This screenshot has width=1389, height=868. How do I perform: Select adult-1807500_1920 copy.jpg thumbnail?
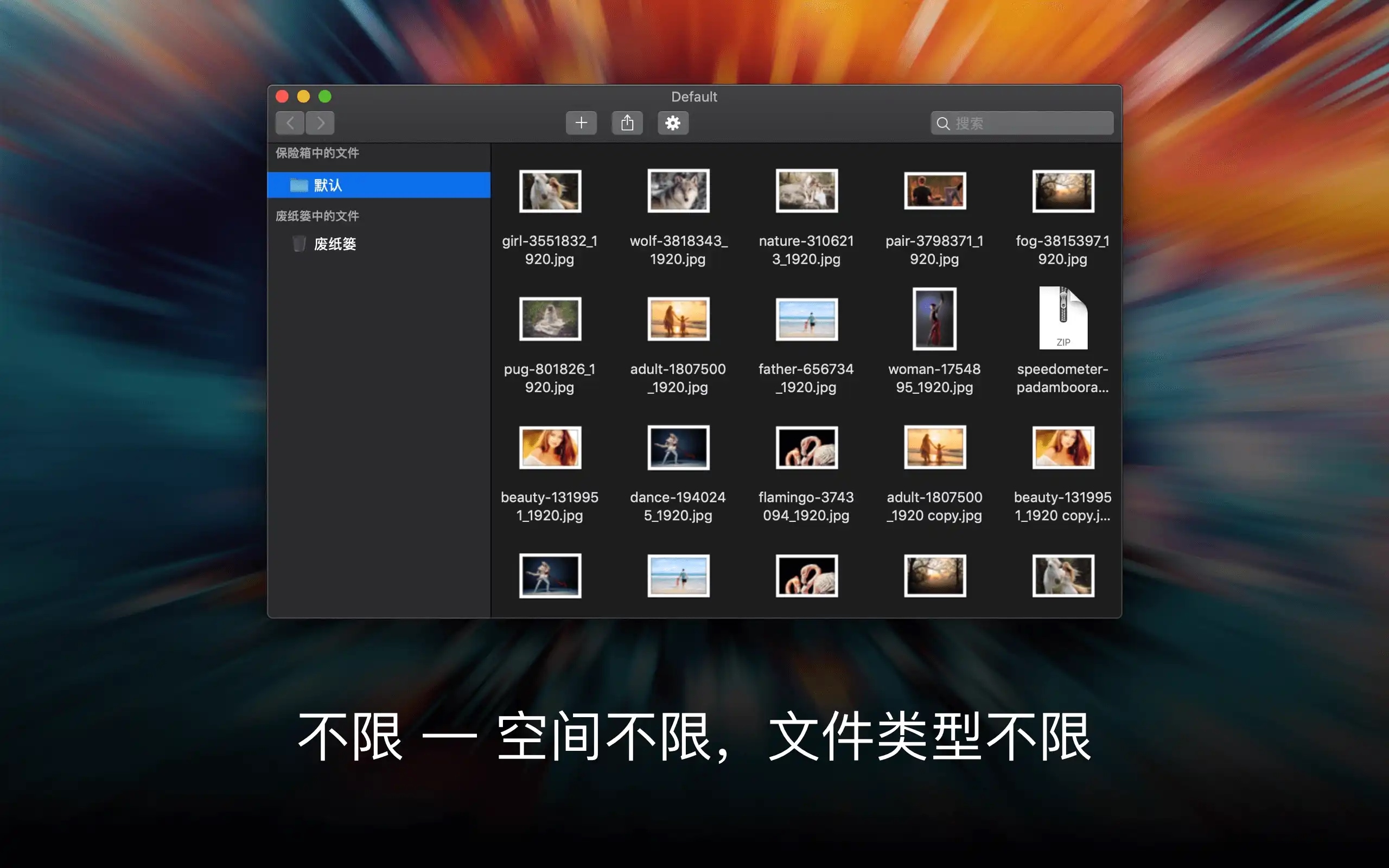point(934,447)
